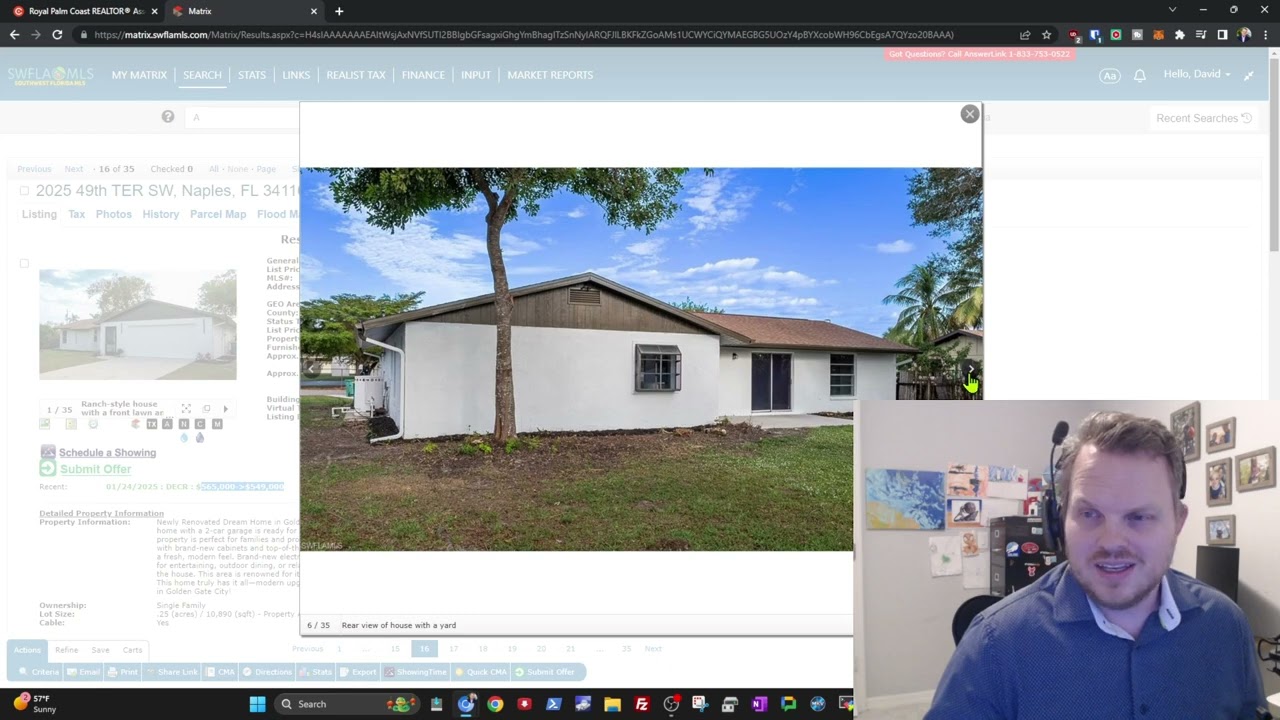Open the Windows Start menu

[257, 704]
